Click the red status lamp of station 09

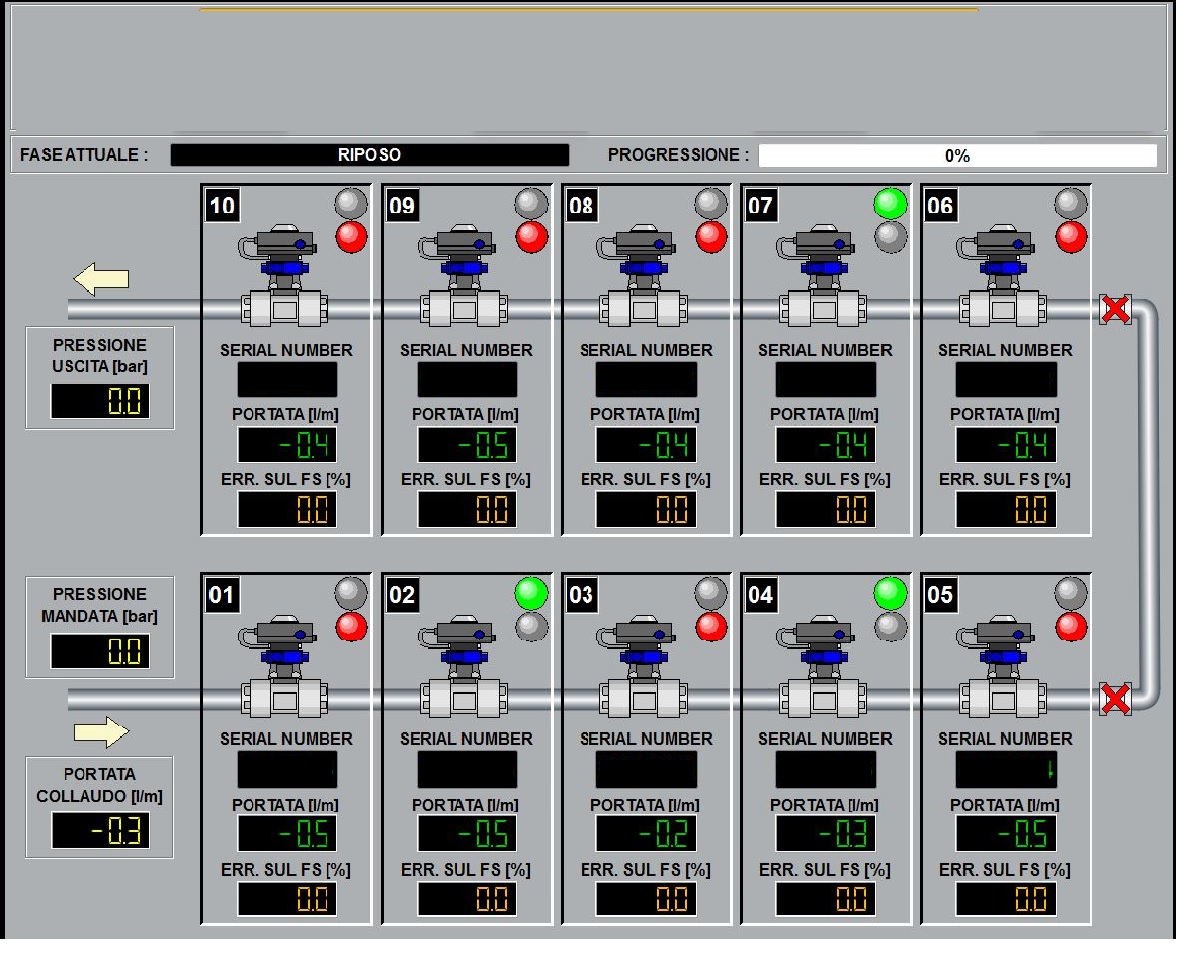point(531,237)
